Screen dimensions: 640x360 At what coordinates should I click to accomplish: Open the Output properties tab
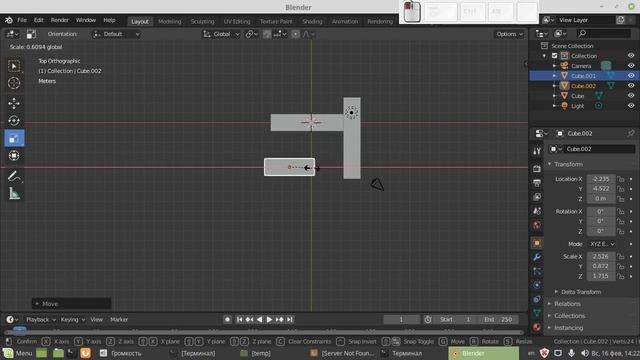(537, 182)
